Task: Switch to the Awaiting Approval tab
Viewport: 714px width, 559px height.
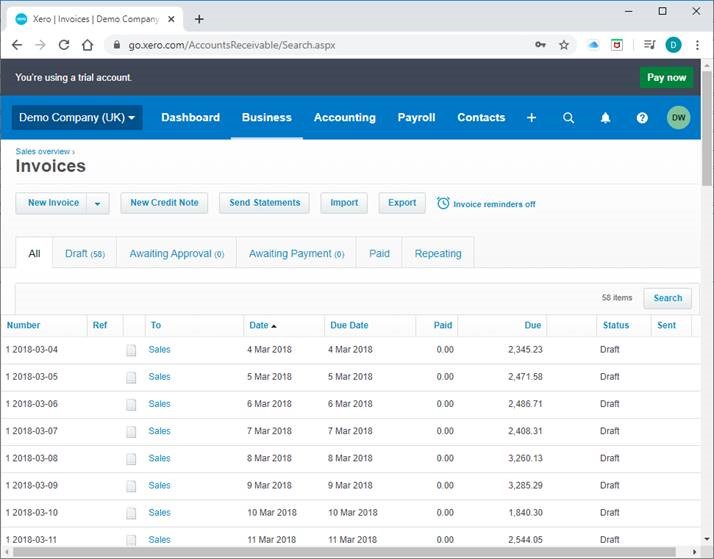Action: pos(177,253)
